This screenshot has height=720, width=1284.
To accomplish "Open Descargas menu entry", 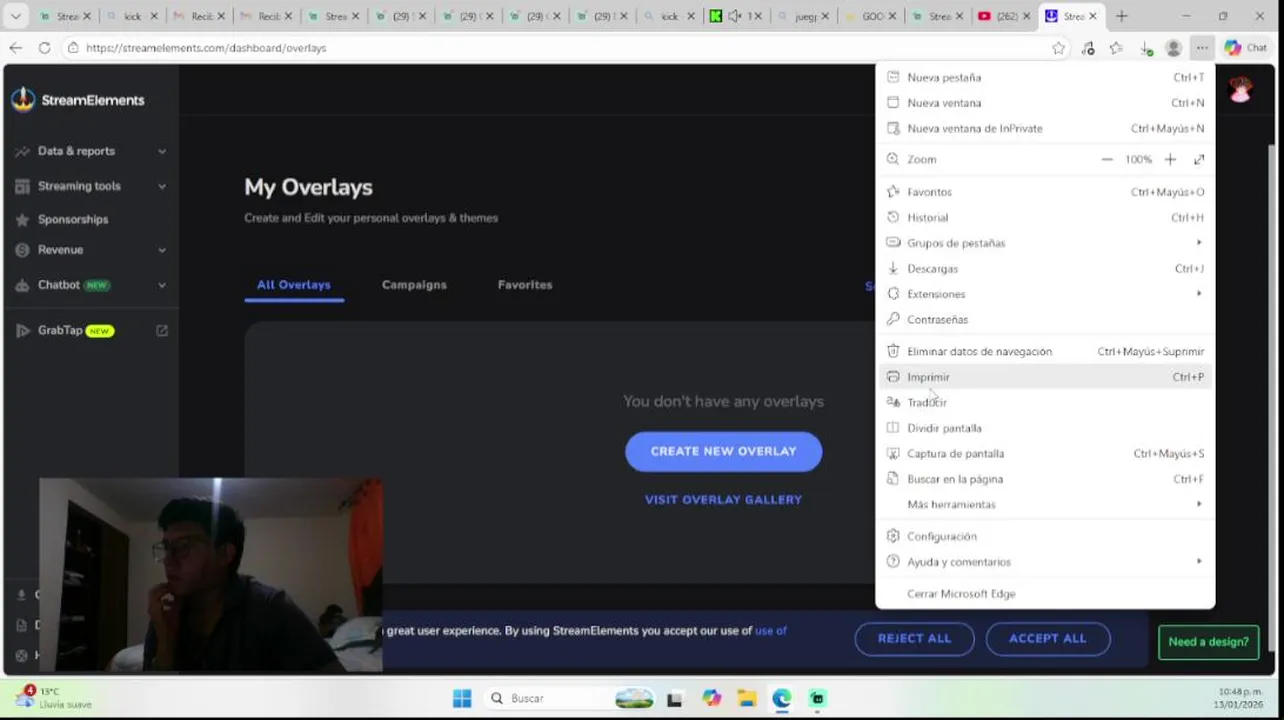I will click(x=1045, y=268).
